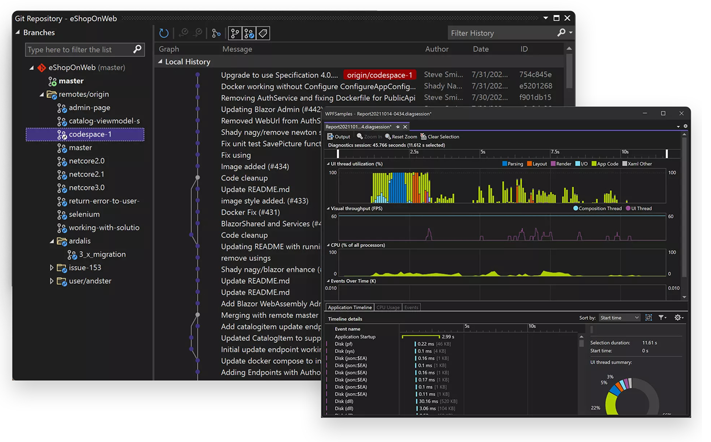Click Clear Selection in diagnostics toolbar
The width and height of the screenshot is (711, 442).
pos(439,136)
